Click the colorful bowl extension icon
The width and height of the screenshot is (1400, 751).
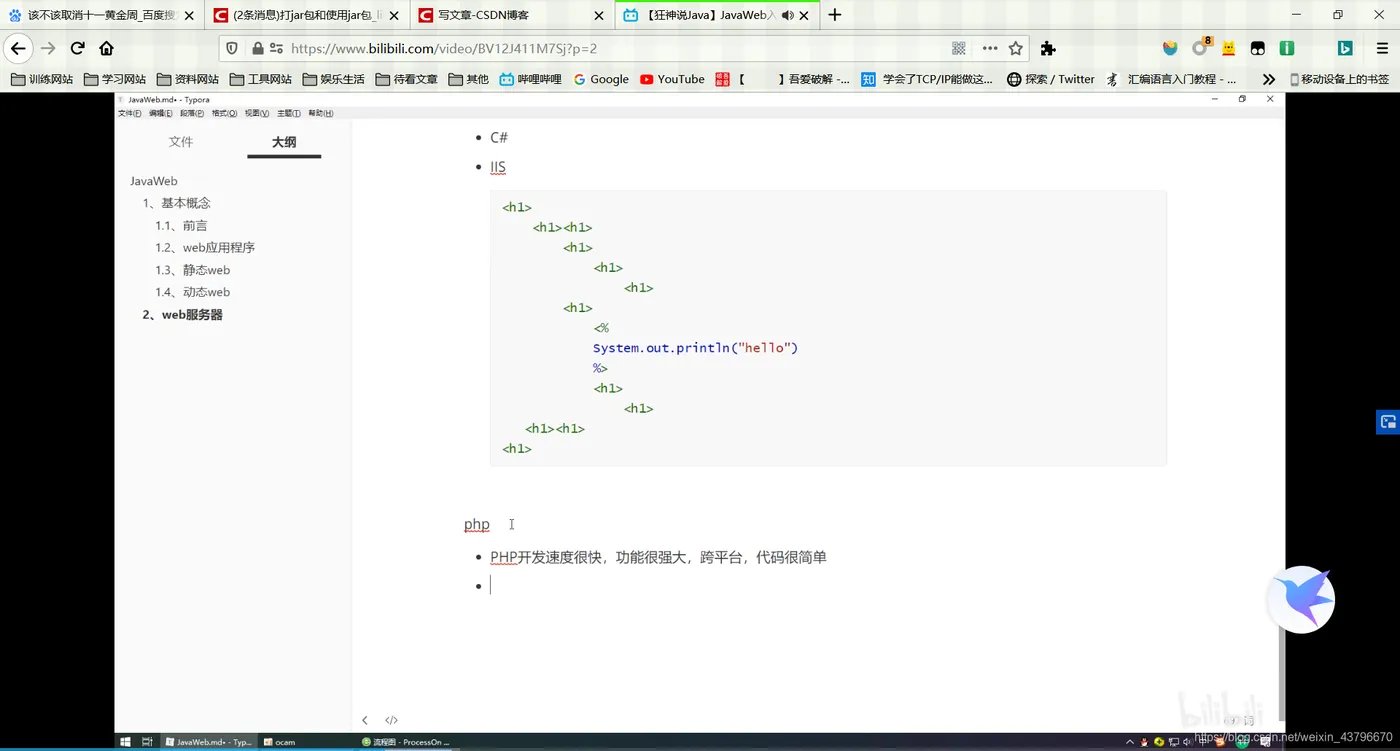[x=1170, y=48]
